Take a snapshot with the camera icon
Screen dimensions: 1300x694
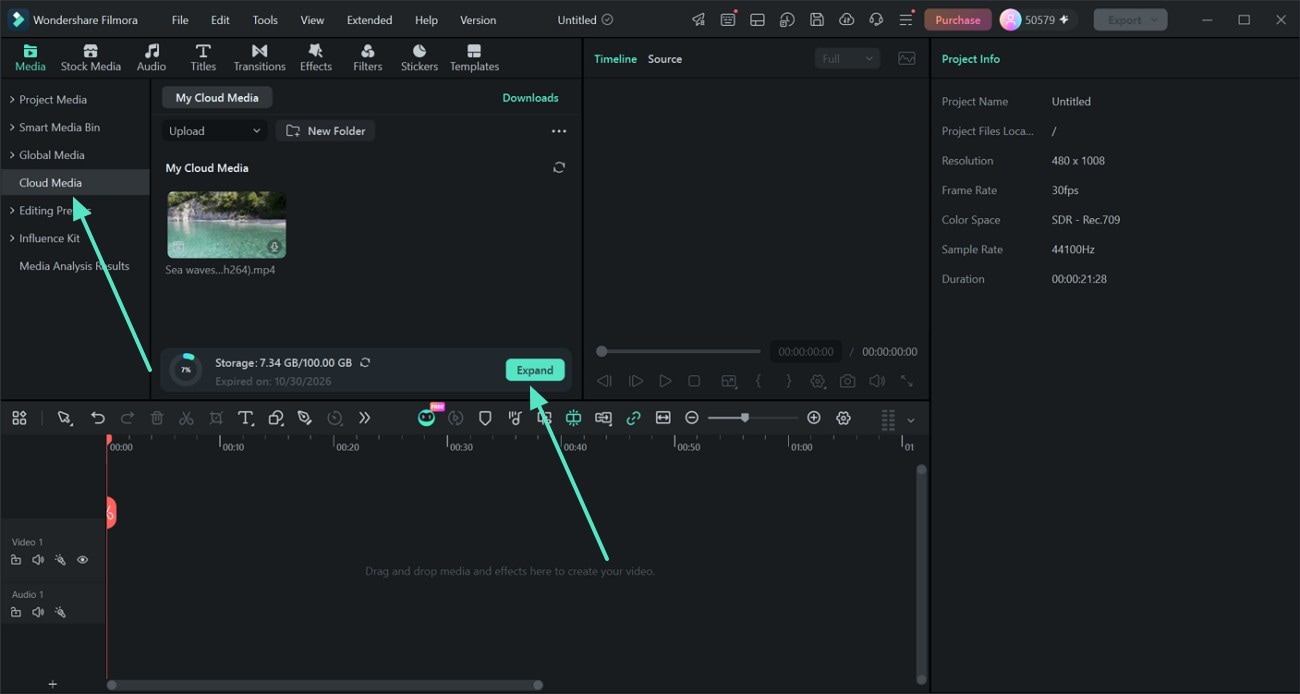pos(848,381)
